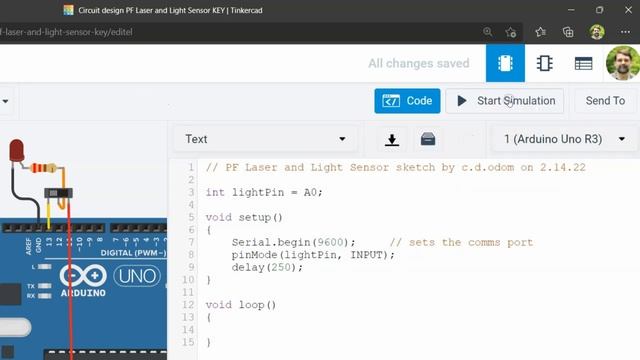Open the Component list view icon
Image resolution: width=640 pixels, height=360 pixels.
(583, 64)
